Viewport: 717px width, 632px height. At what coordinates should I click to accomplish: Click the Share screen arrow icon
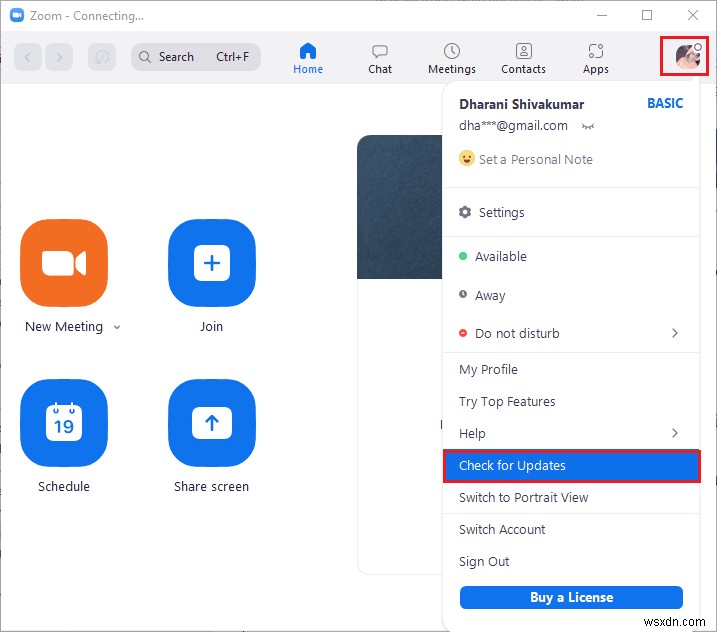[x=212, y=423]
